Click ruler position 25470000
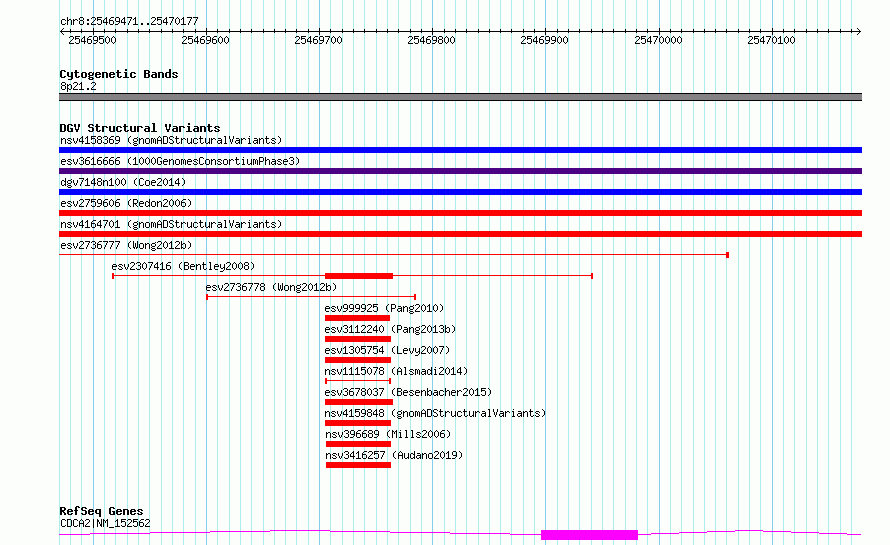Image resolution: width=890 pixels, height=545 pixels. [658, 40]
